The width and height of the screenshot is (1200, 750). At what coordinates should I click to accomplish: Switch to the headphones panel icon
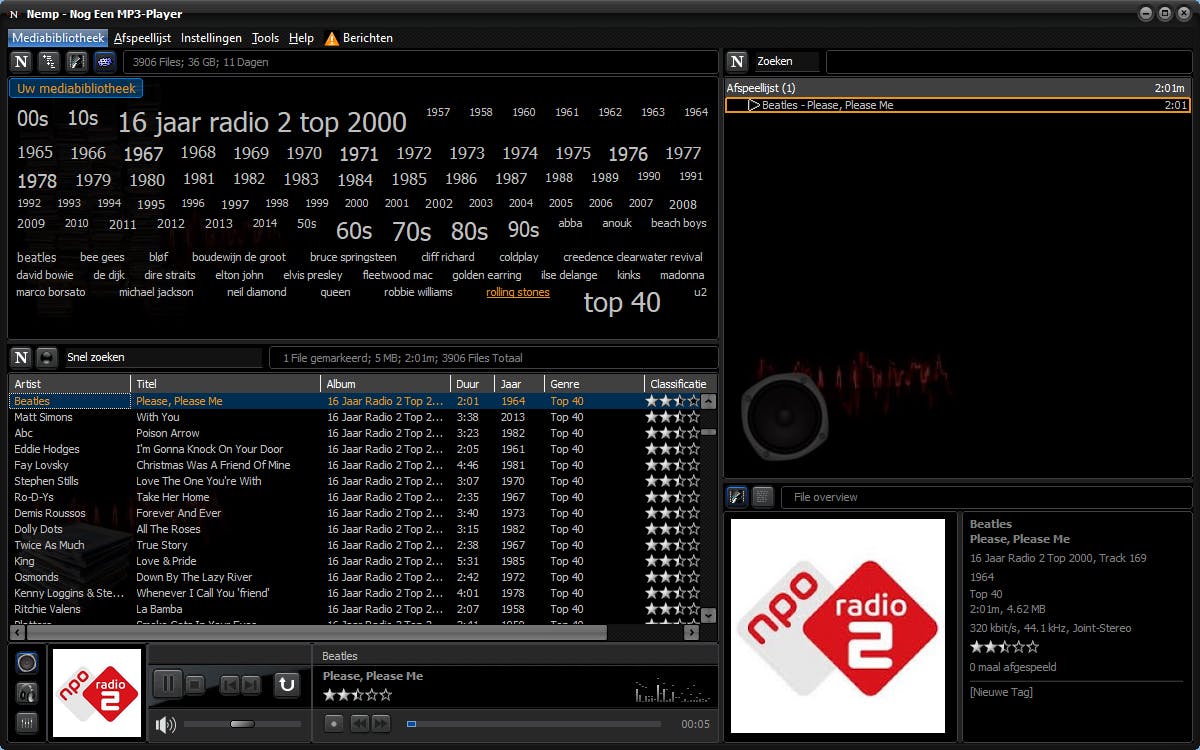[x=27, y=693]
